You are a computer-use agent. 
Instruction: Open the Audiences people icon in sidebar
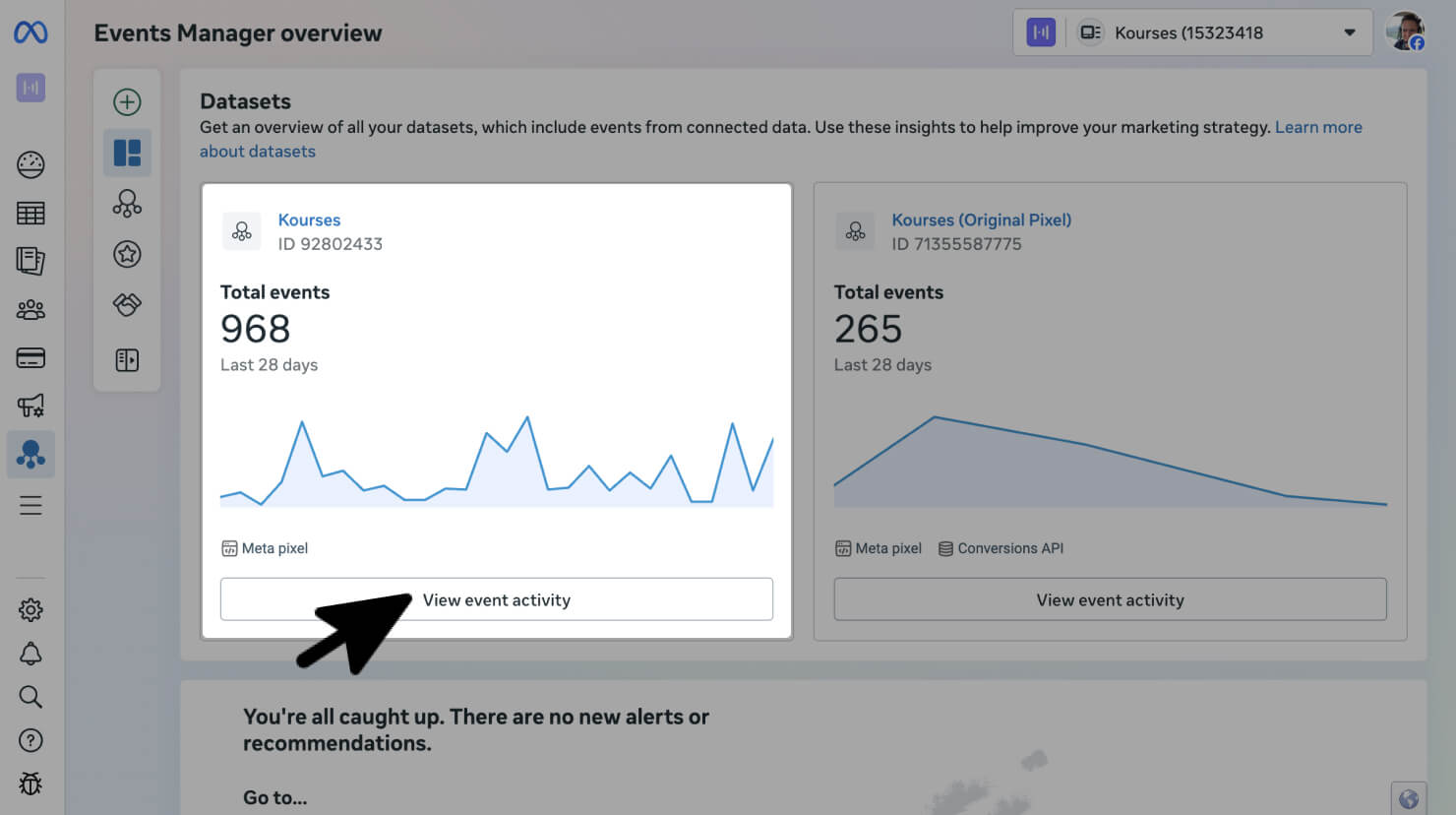click(30, 310)
